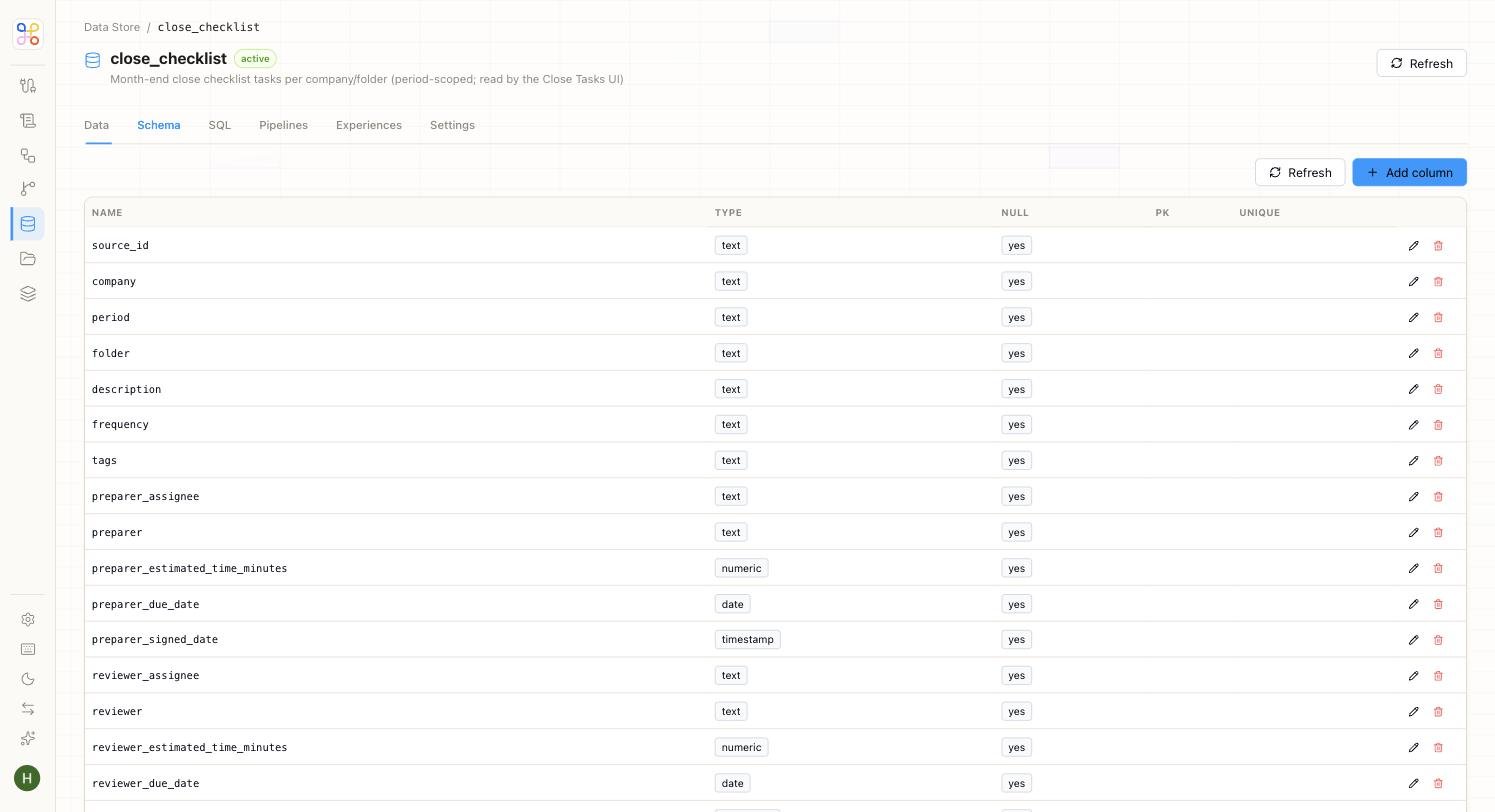Click the yes null value for company
The image size is (1495, 812).
(x=1016, y=281)
